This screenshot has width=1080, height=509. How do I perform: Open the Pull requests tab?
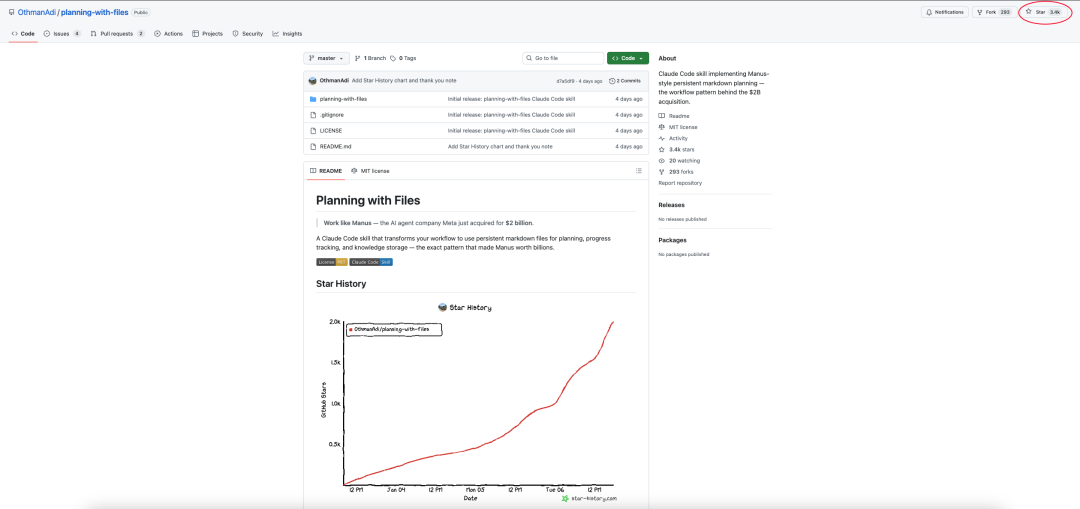click(x=118, y=34)
